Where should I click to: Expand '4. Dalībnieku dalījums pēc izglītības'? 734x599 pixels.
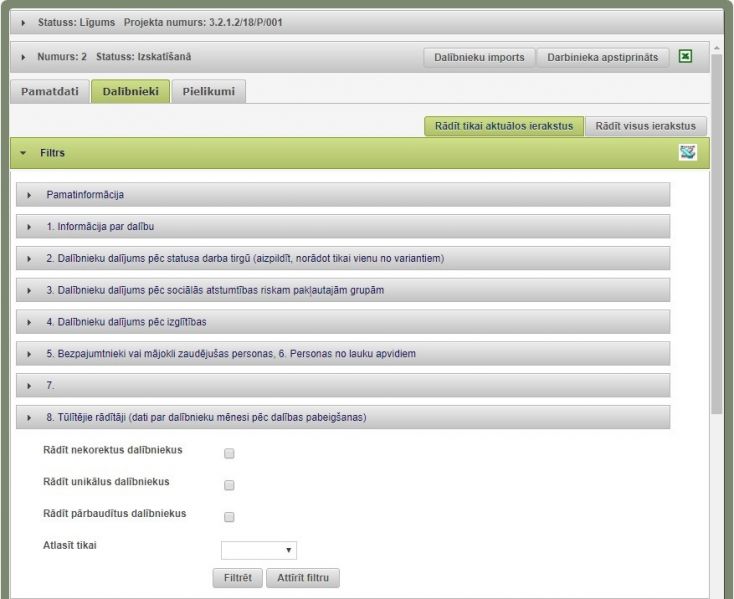click(x=343, y=322)
